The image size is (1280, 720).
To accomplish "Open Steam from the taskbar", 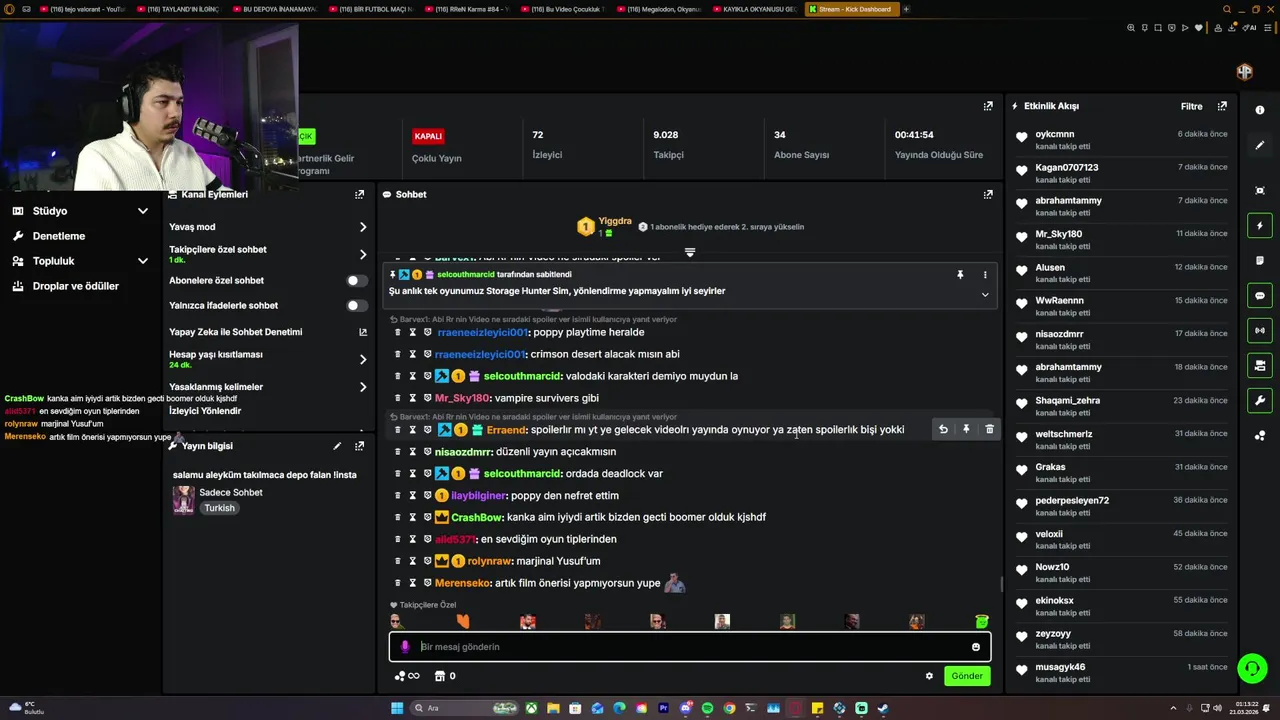I will click(x=883, y=708).
